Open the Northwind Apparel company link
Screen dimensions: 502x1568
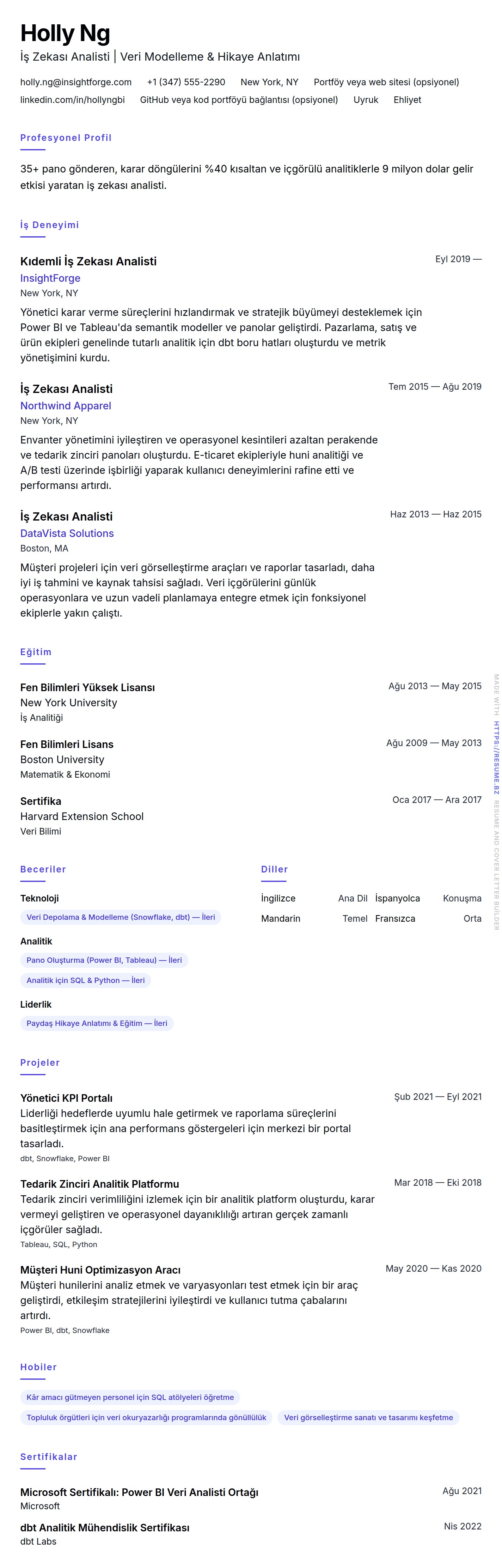pos(65,405)
